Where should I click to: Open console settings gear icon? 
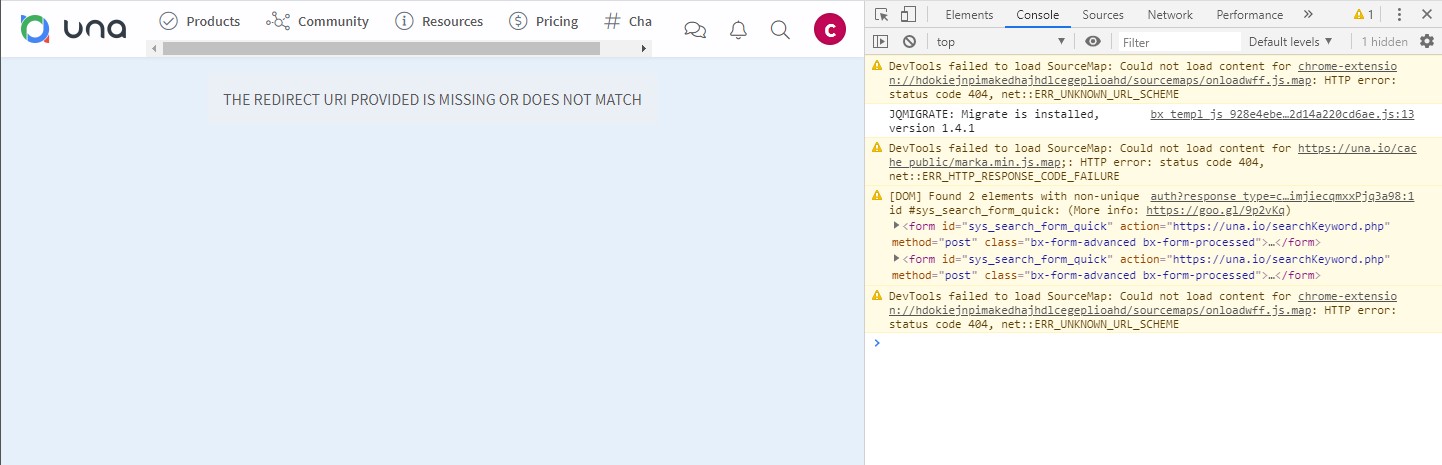[x=1427, y=42]
